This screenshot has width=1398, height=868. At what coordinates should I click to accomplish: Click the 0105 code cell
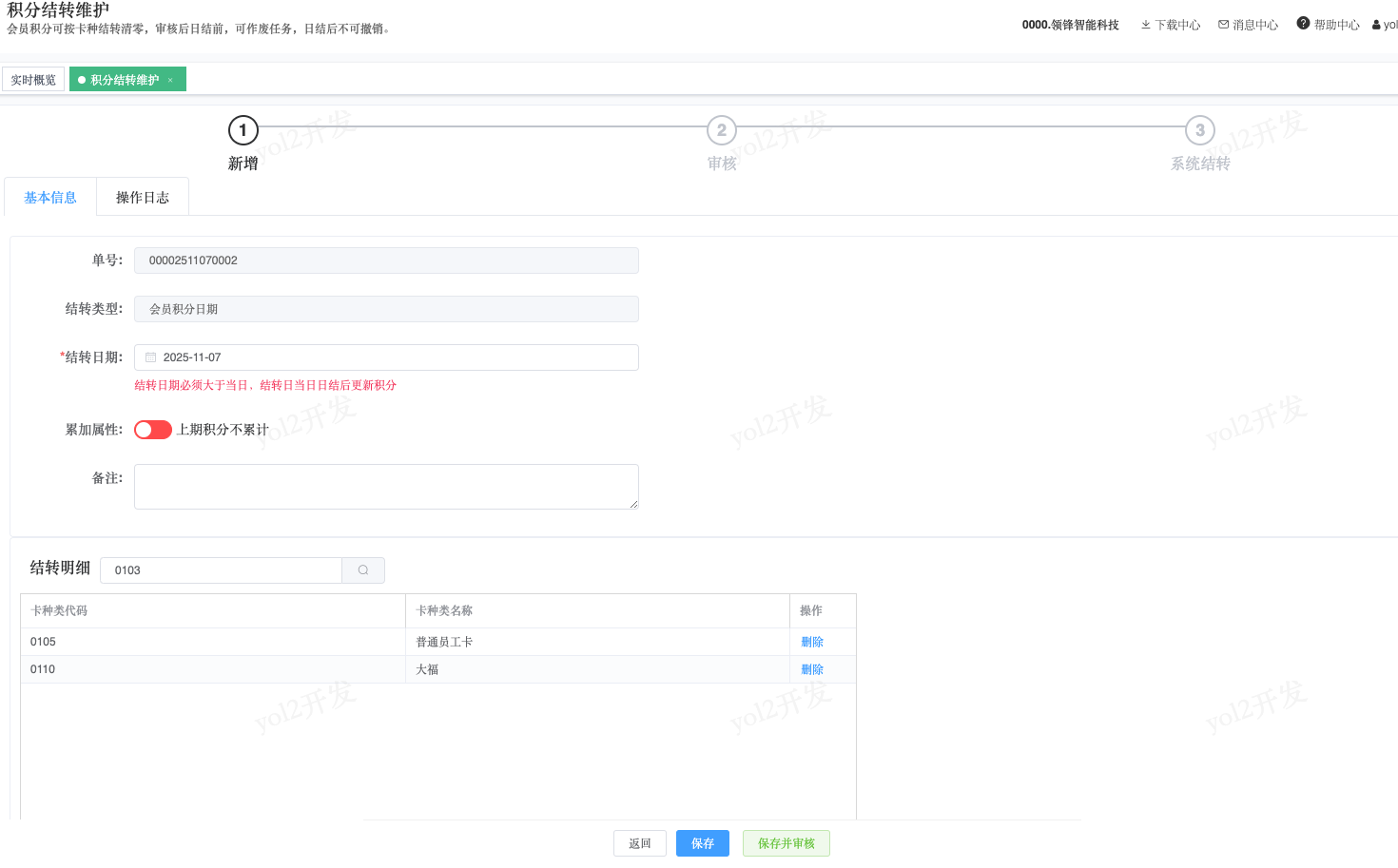tap(213, 642)
